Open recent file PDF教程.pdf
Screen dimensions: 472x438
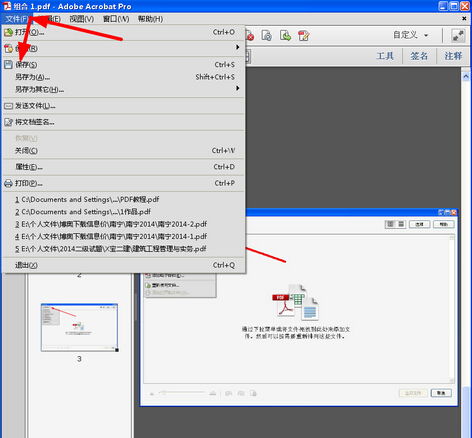point(124,200)
